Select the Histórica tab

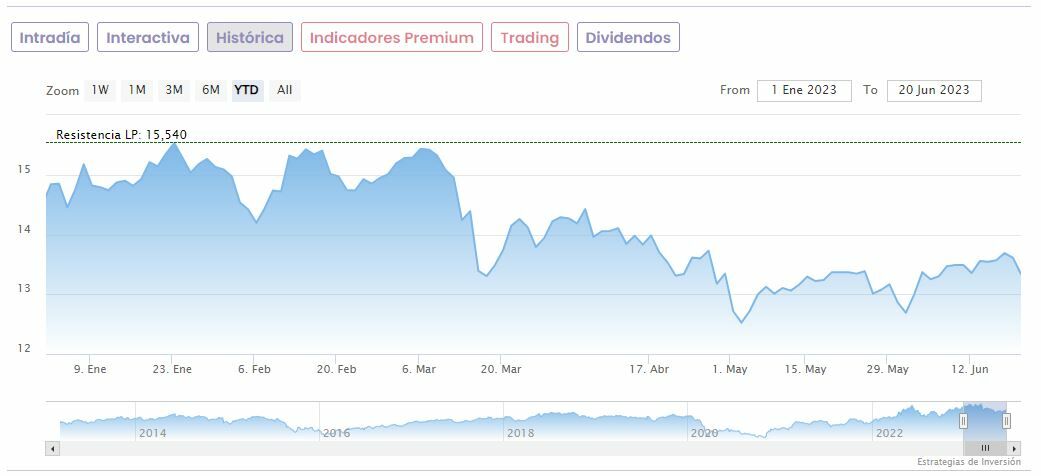click(x=250, y=38)
